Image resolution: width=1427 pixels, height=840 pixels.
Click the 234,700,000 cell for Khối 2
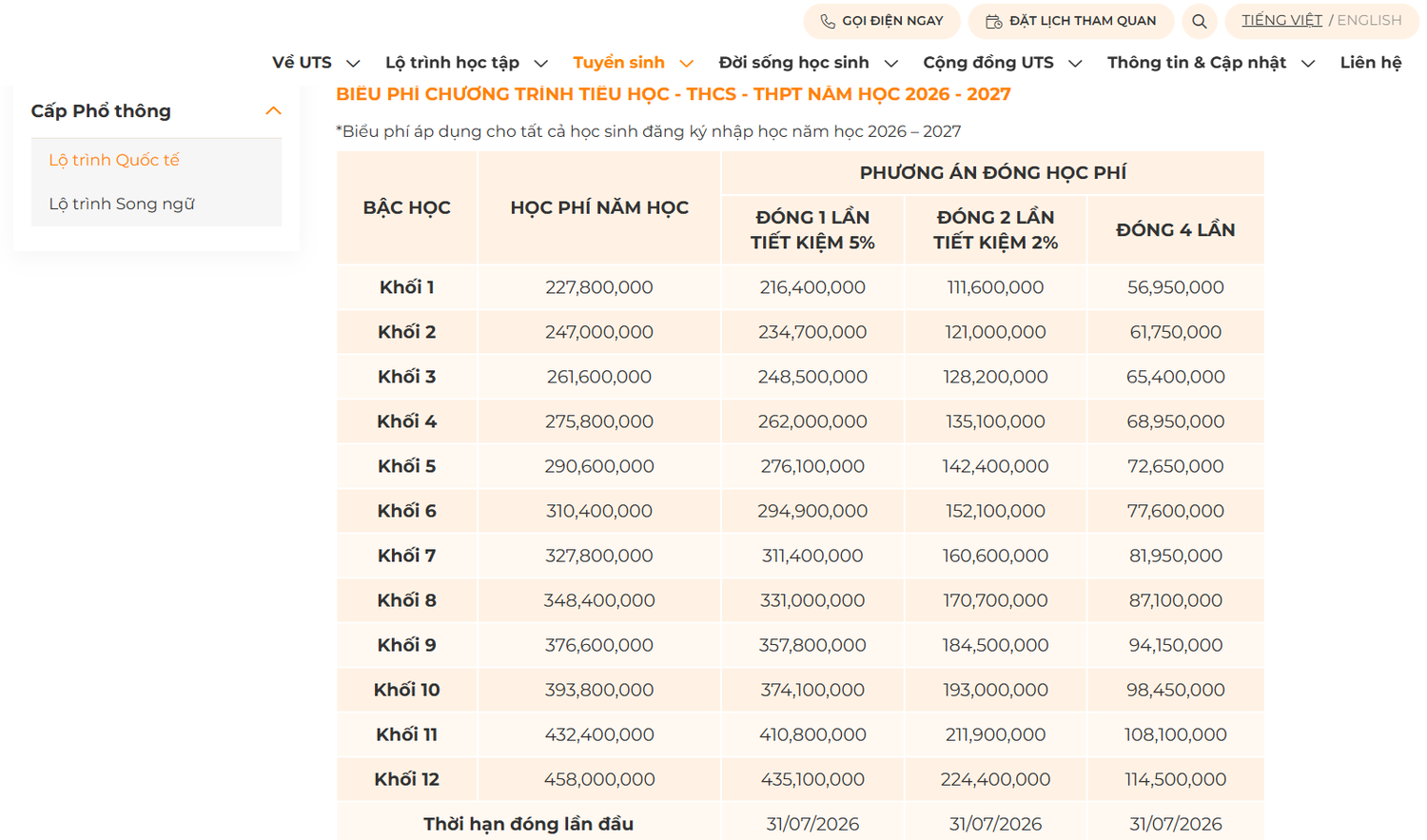coord(812,332)
